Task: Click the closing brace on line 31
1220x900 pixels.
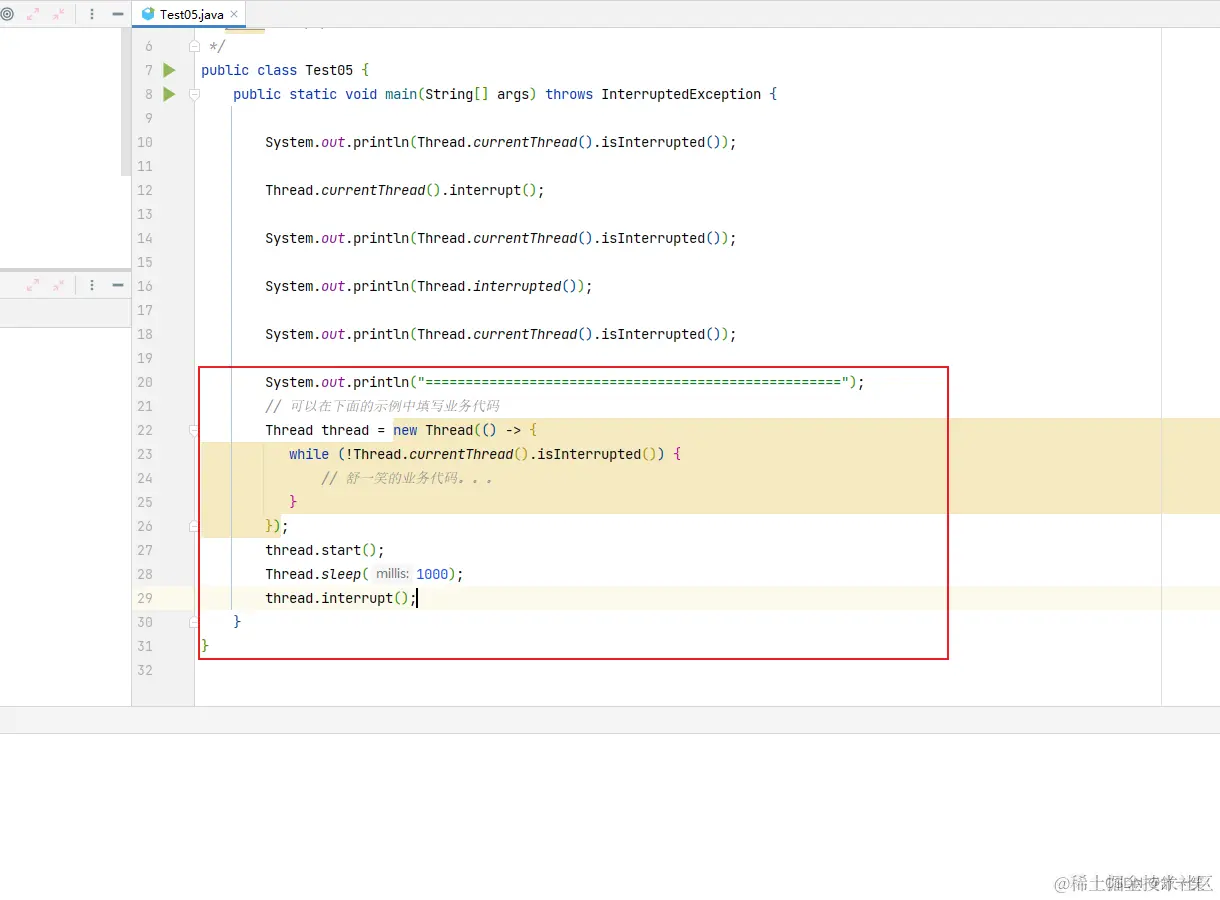Action: click(x=205, y=646)
